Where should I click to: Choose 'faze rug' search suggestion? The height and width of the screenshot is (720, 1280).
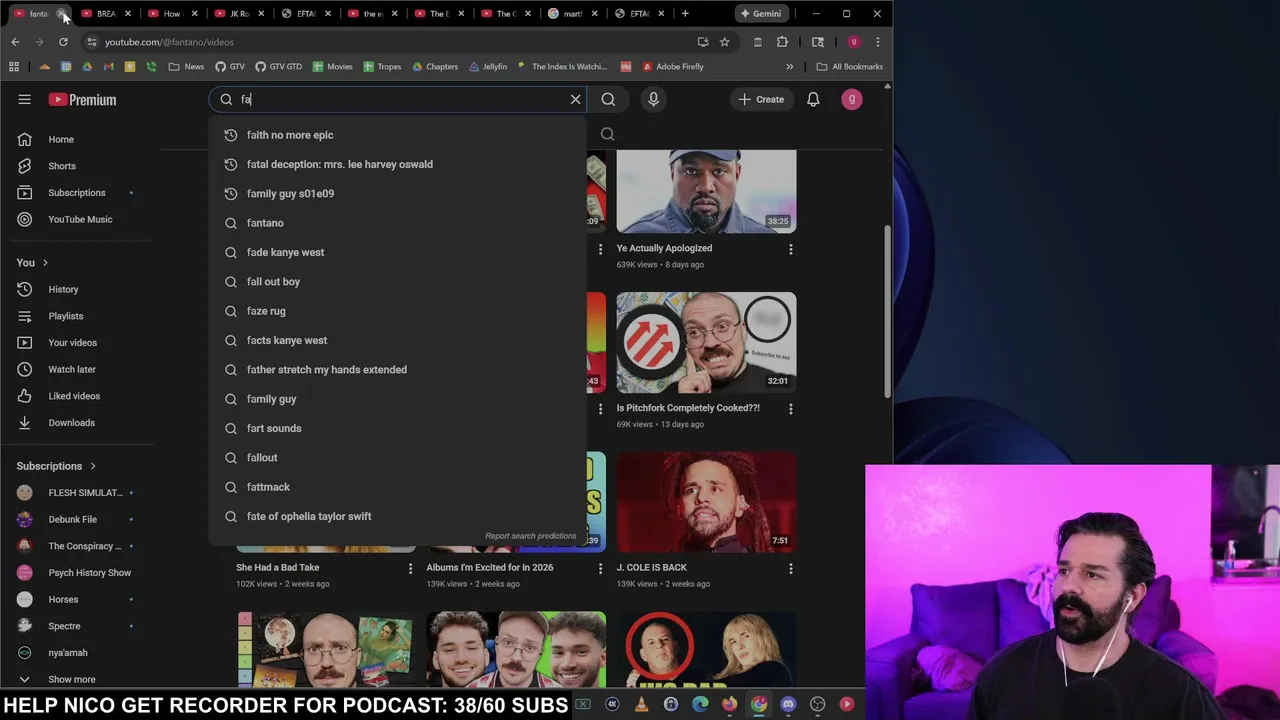pyautogui.click(x=397, y=311)
